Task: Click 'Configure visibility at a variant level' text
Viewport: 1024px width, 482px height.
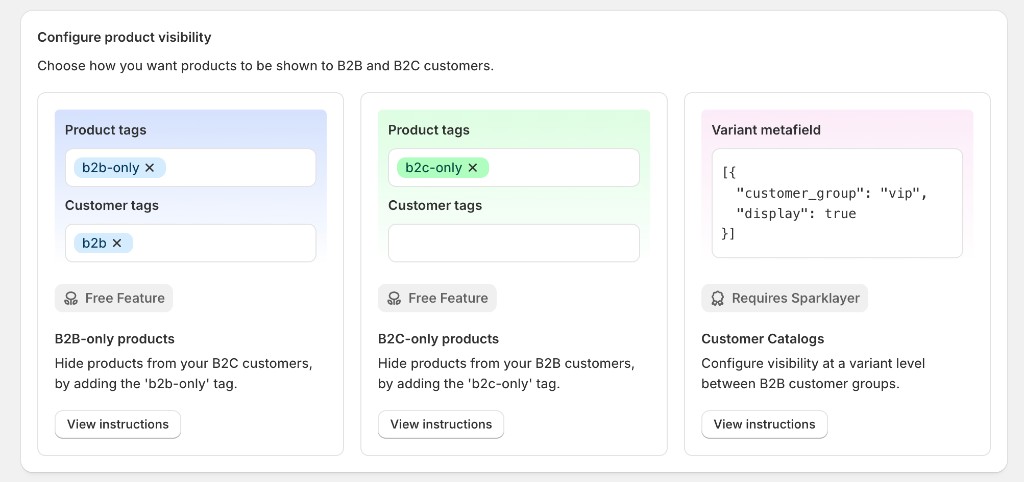Action: pyautogui.click(x=813, y=363)
